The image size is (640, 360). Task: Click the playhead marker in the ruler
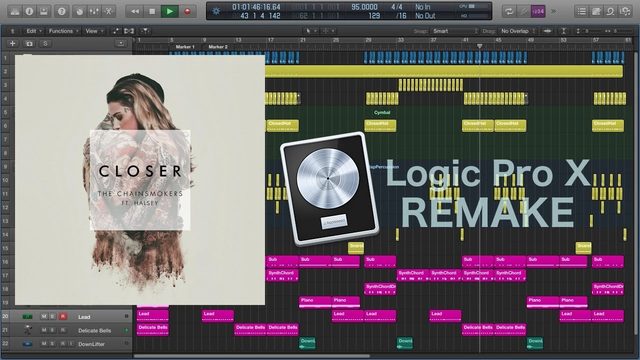(x=480, y=46)
